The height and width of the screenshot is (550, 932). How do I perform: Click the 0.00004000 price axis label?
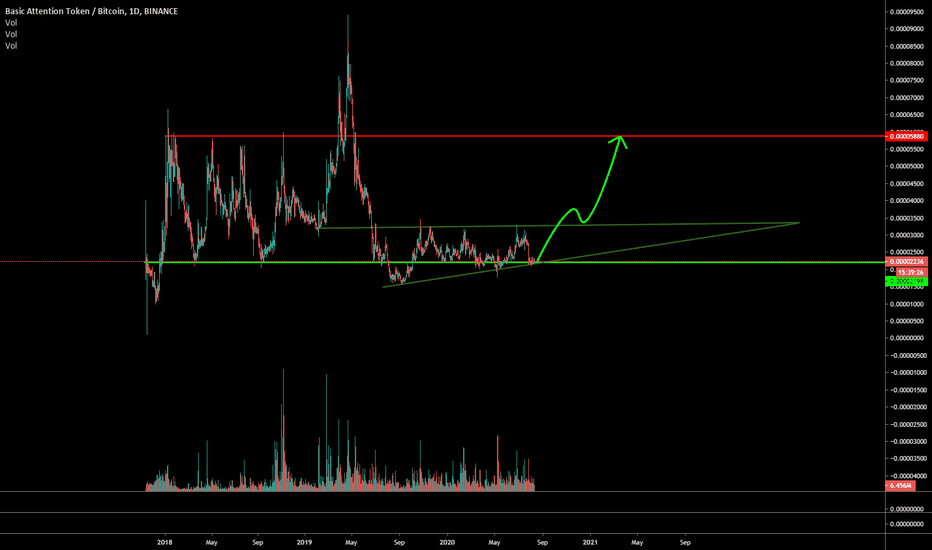click(907, 201)
